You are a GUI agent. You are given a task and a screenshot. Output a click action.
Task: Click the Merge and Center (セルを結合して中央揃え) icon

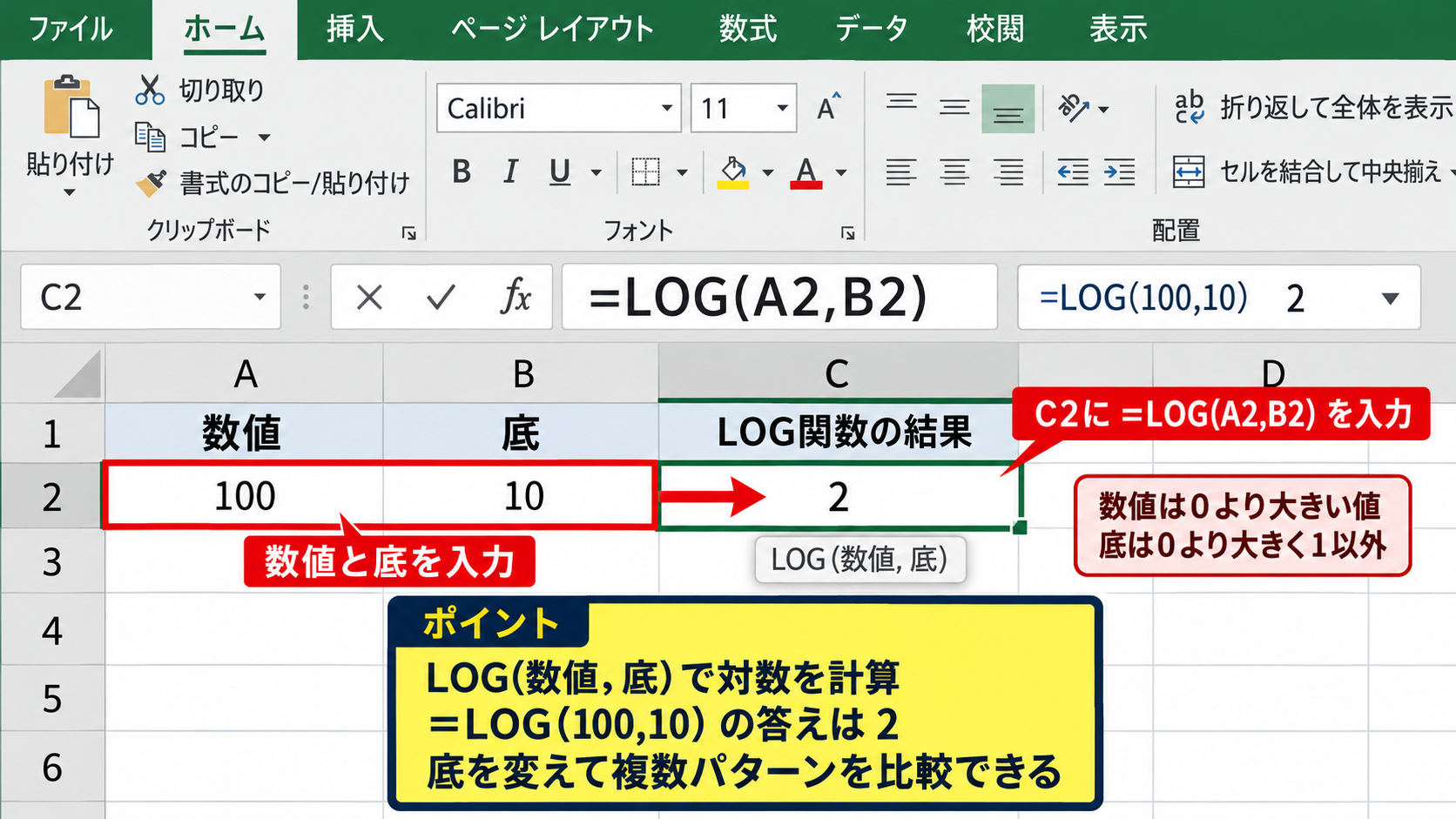[1189, 171]
